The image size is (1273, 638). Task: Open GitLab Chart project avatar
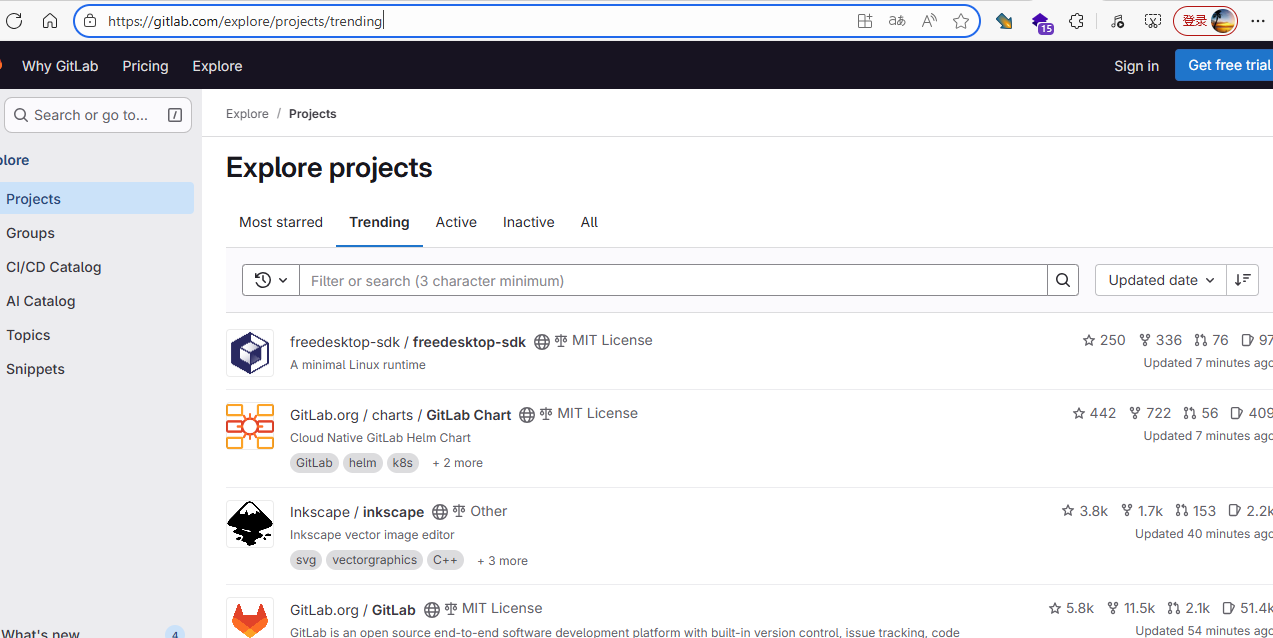pos(250,426)
